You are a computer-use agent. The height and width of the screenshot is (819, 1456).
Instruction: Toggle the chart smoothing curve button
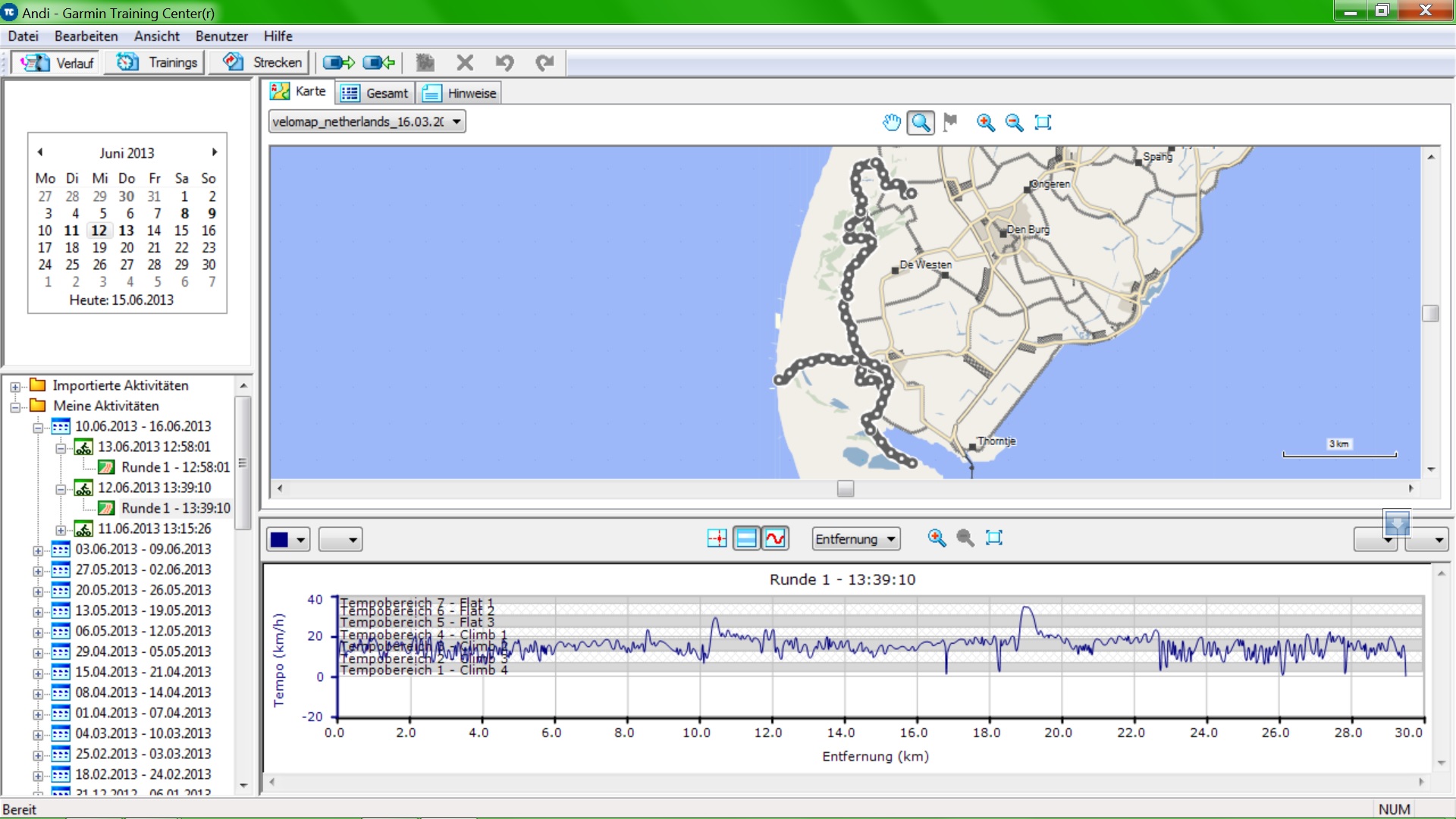tap(775, 538)
